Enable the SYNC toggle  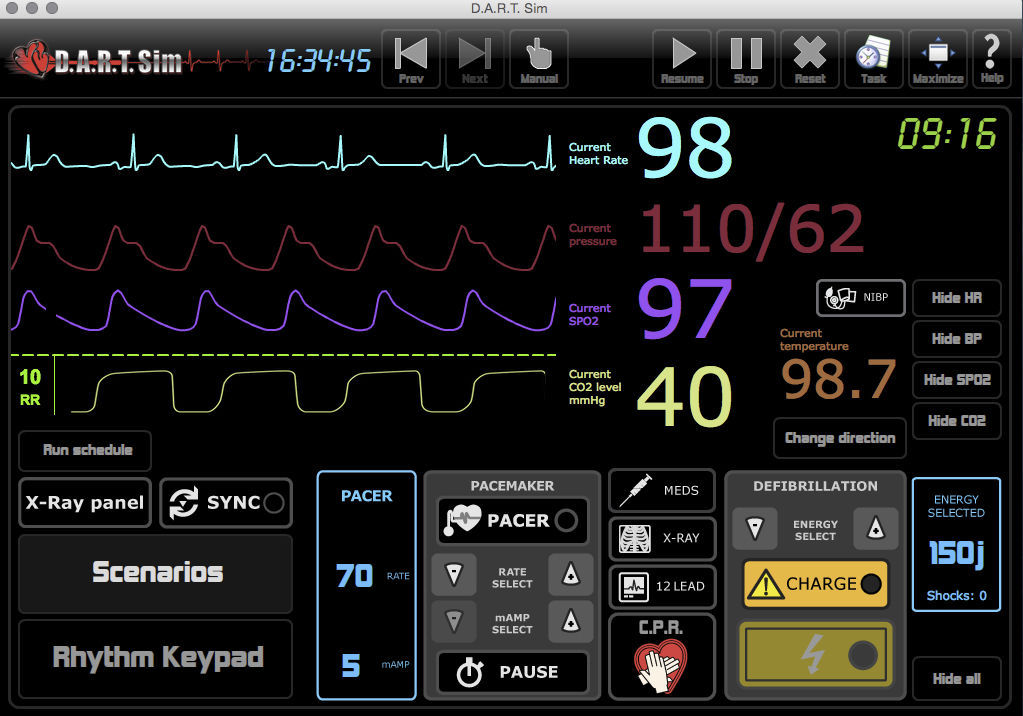(x=225, y=503)
